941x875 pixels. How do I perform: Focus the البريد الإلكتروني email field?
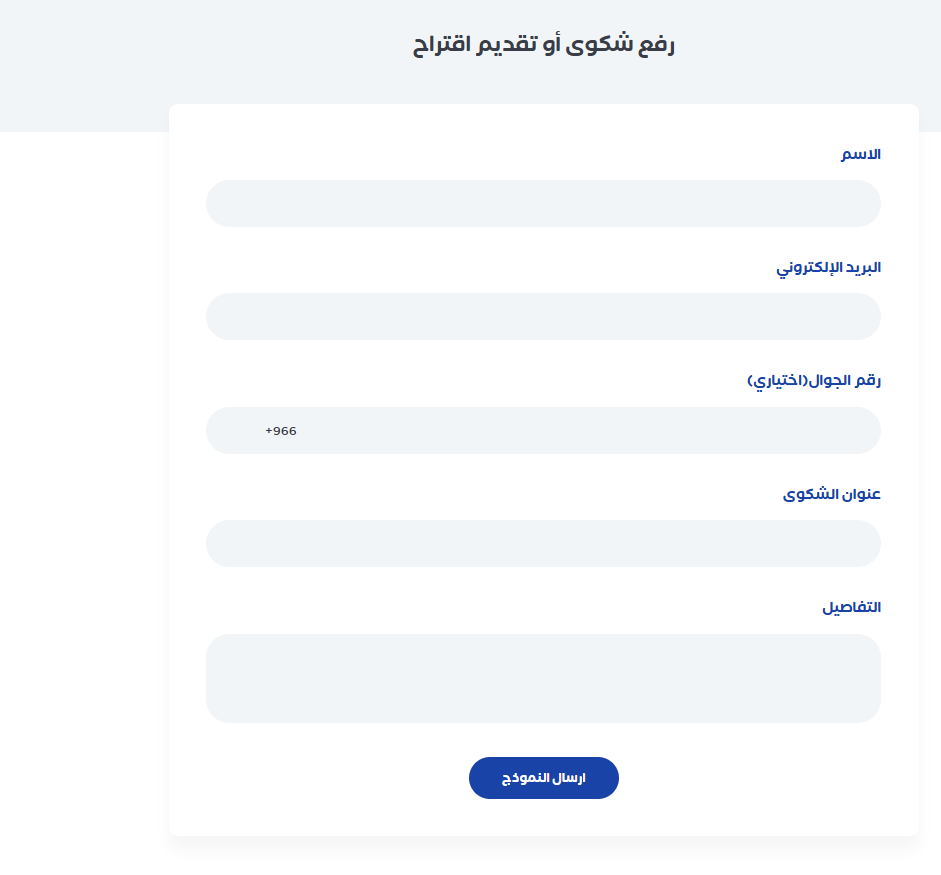point(543,317)
